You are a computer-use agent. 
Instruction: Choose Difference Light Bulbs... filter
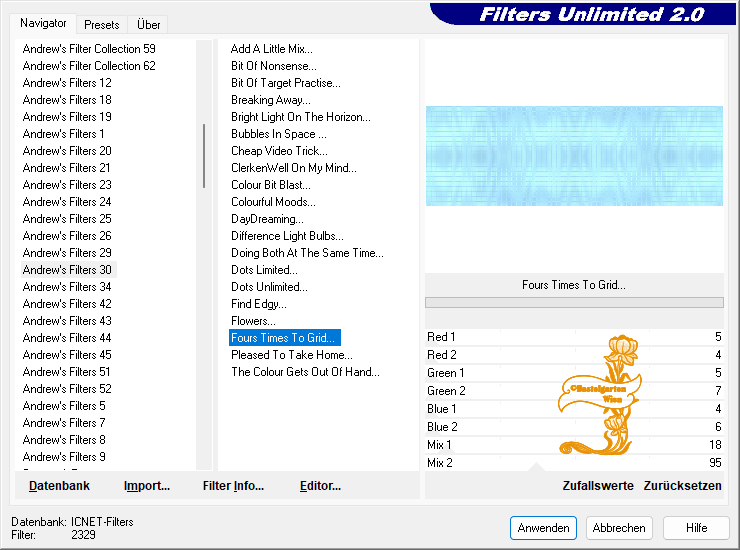287,236
